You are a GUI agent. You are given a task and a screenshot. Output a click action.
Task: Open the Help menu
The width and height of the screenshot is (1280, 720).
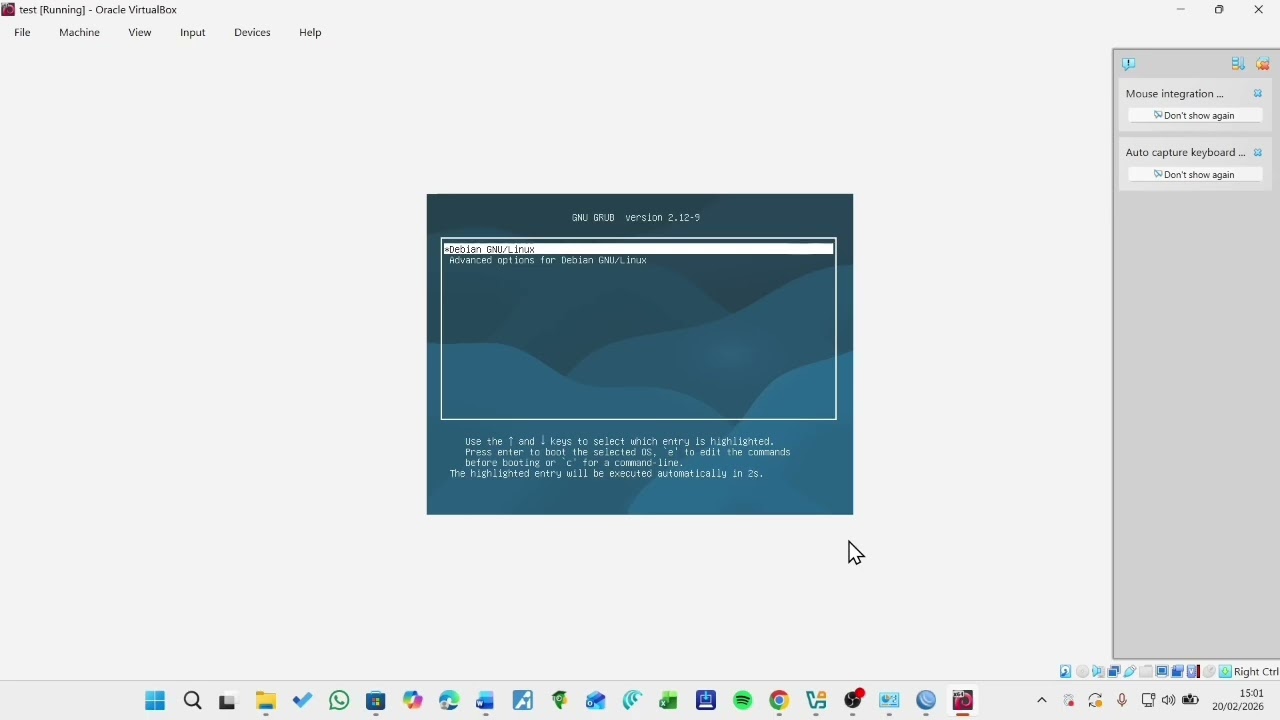310,32
